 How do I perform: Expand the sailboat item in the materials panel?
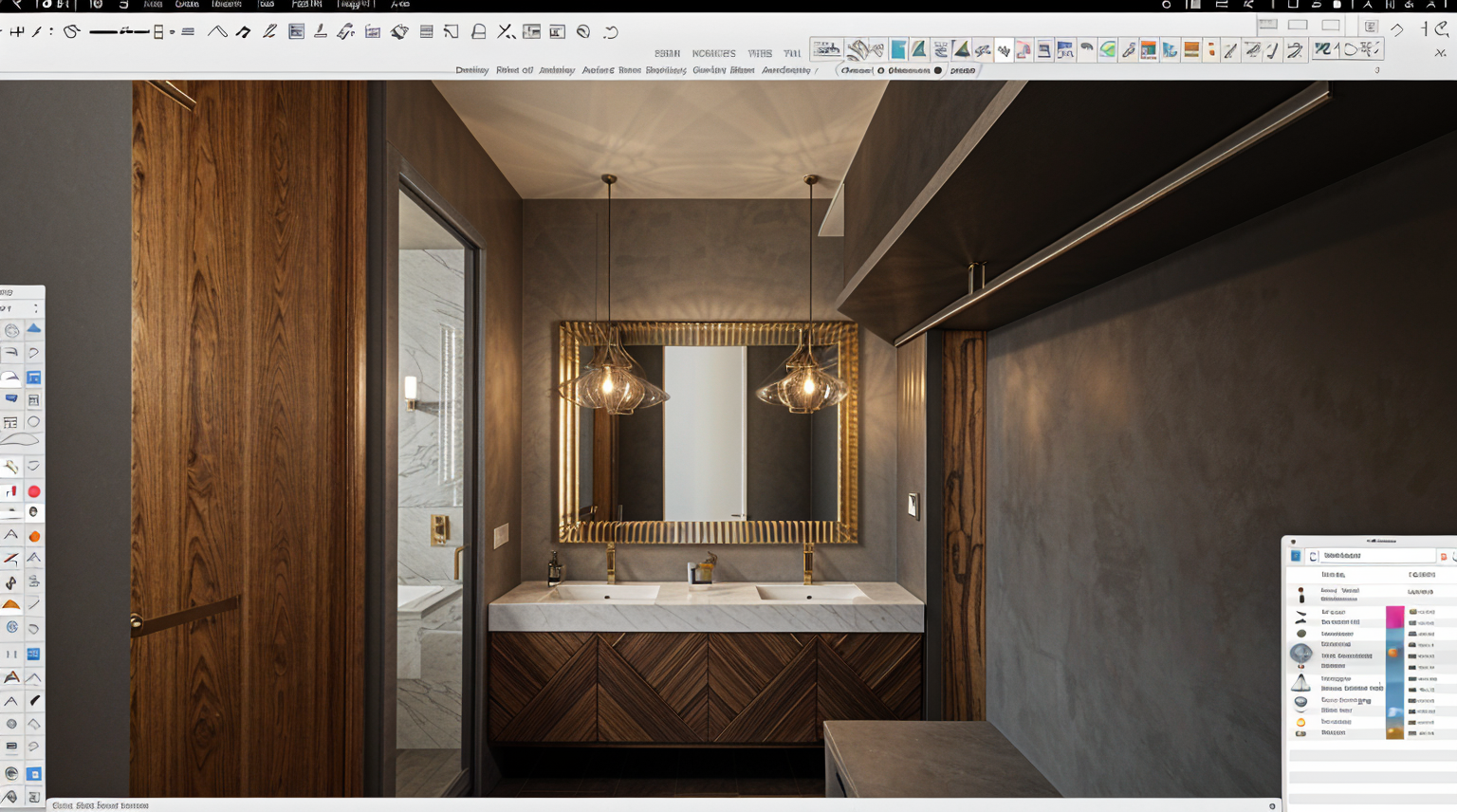coord(1300,683)
